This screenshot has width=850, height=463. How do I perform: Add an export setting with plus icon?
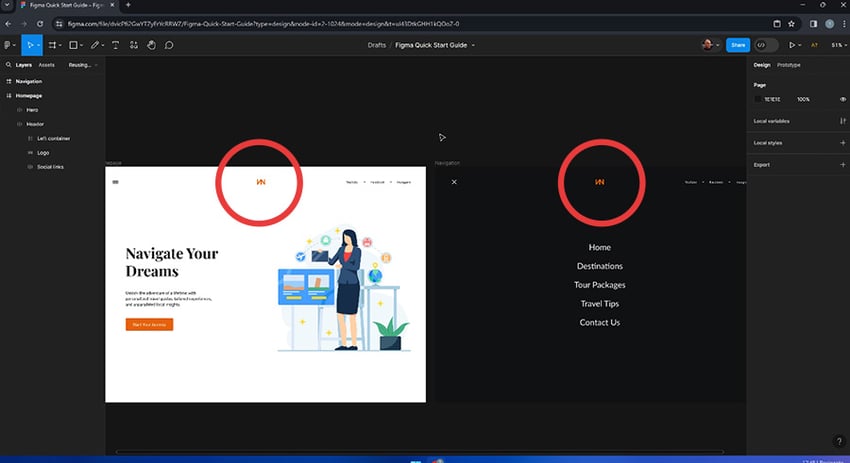(843, 164)
